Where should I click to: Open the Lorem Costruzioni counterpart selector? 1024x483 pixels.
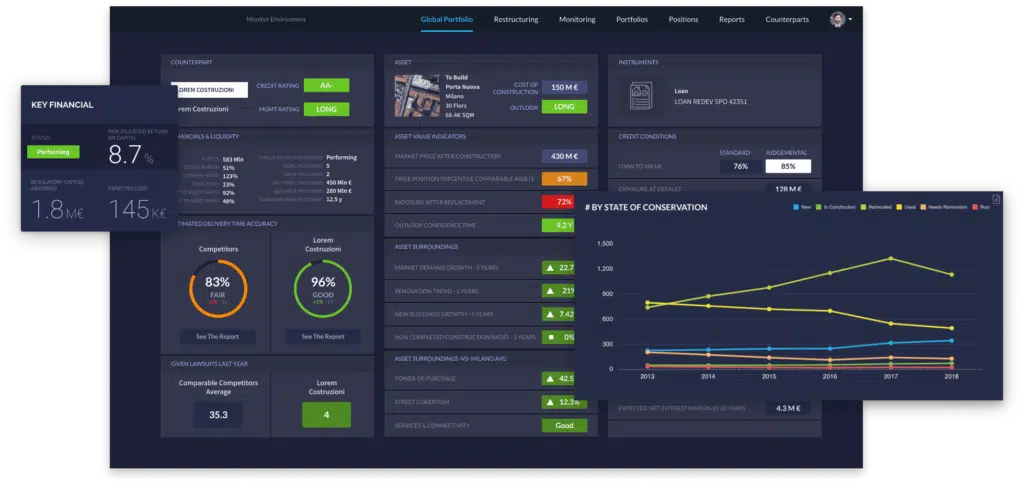[210, 89]
